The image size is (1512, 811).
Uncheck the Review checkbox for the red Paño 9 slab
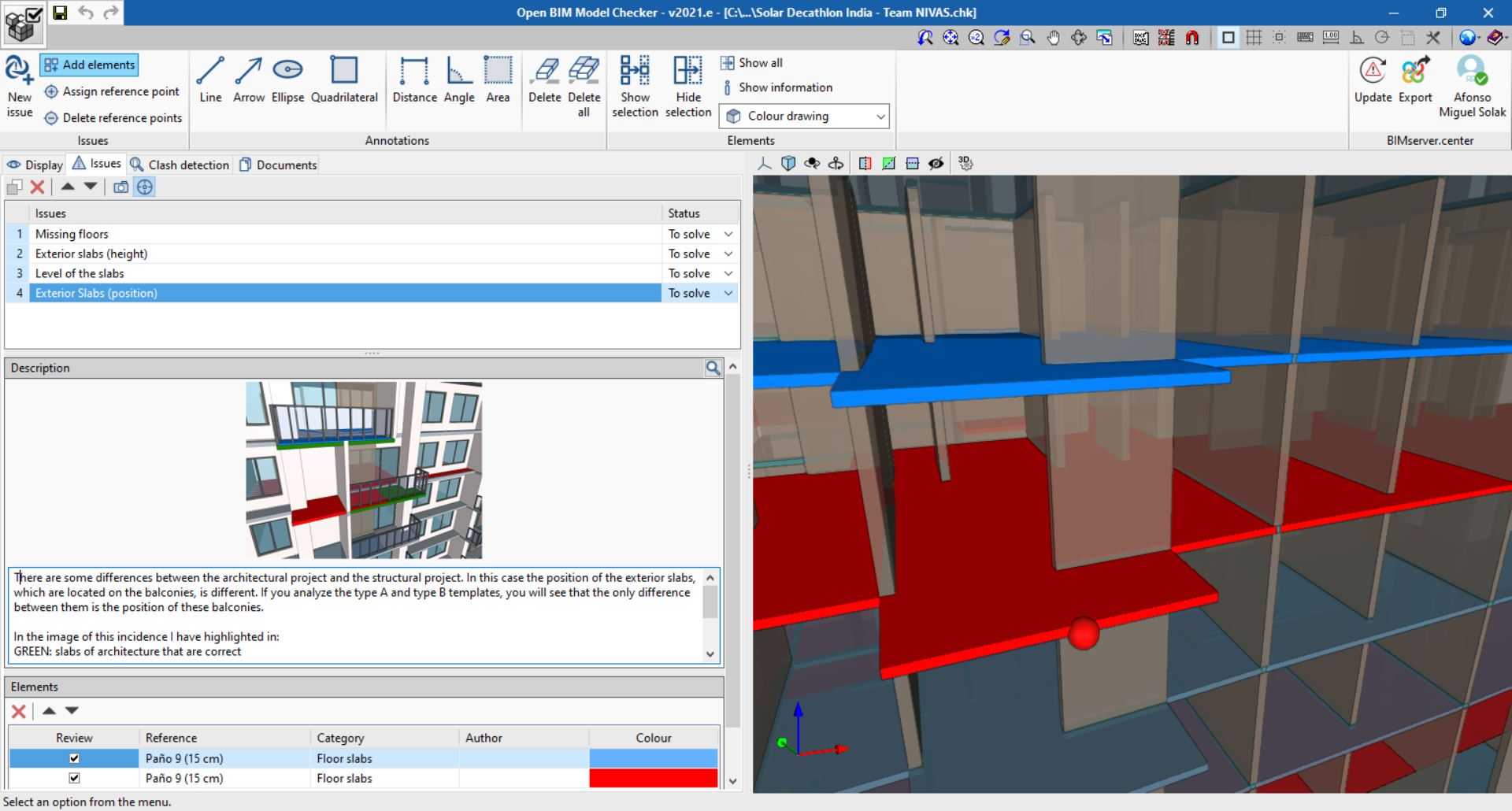click(x=73, y=778)
